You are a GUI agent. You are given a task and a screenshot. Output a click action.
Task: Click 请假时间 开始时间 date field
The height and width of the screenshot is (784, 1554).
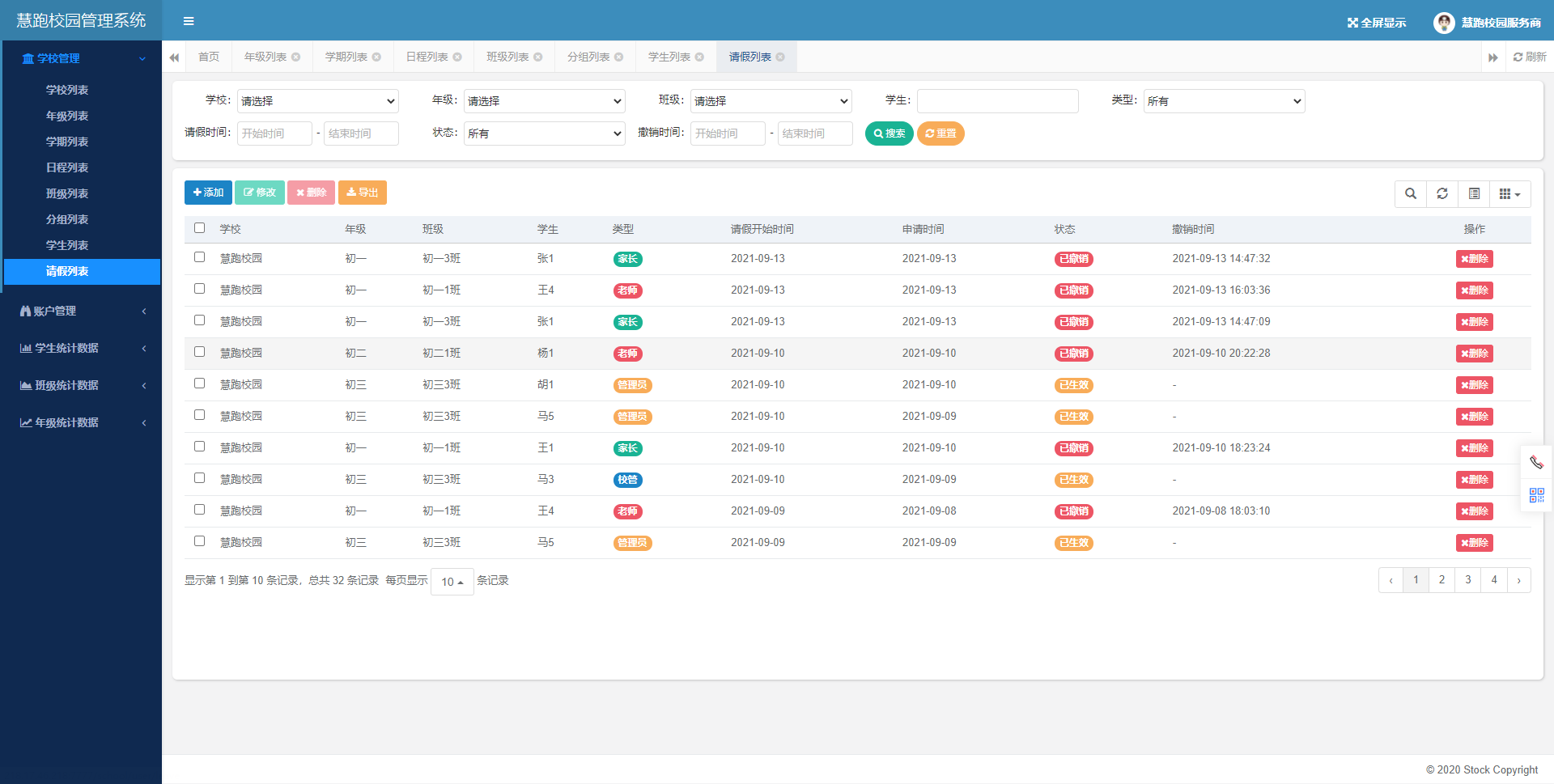274,133
